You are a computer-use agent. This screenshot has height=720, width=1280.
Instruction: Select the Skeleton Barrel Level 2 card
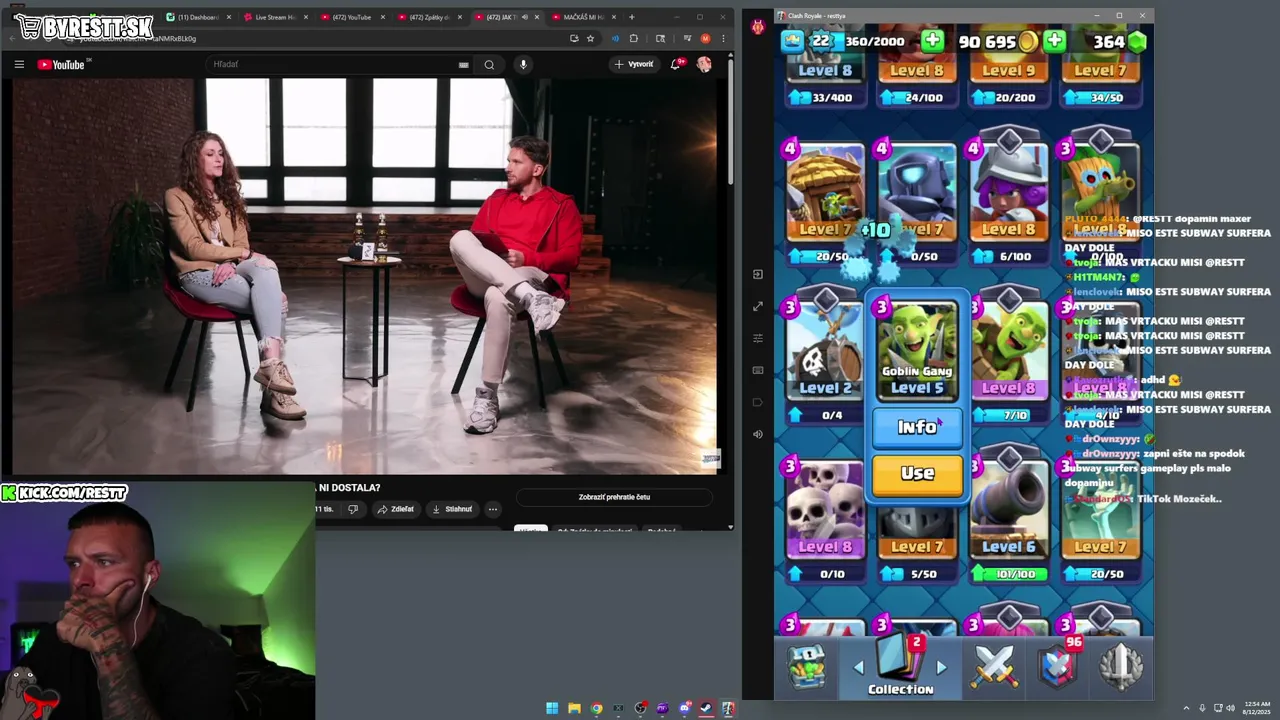click(825, 350)
